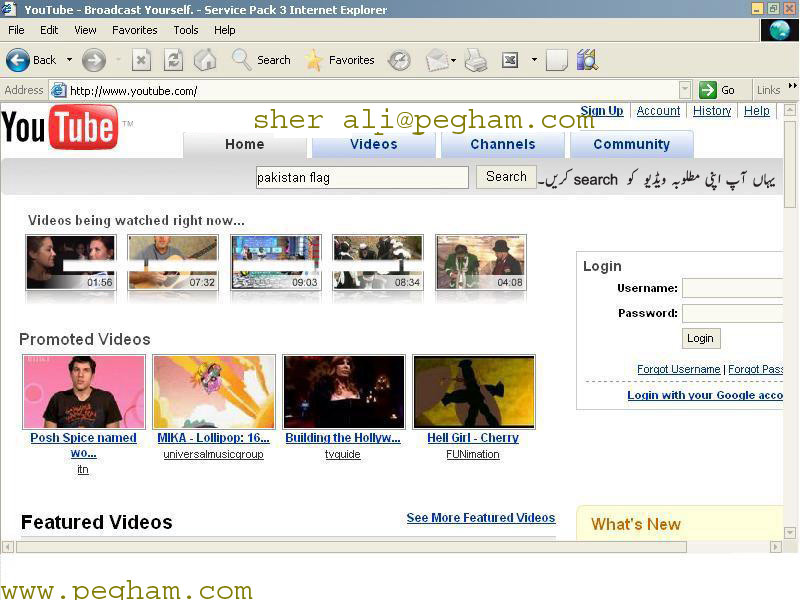
Task: Click the Password input field
Action: pos(732,313)
